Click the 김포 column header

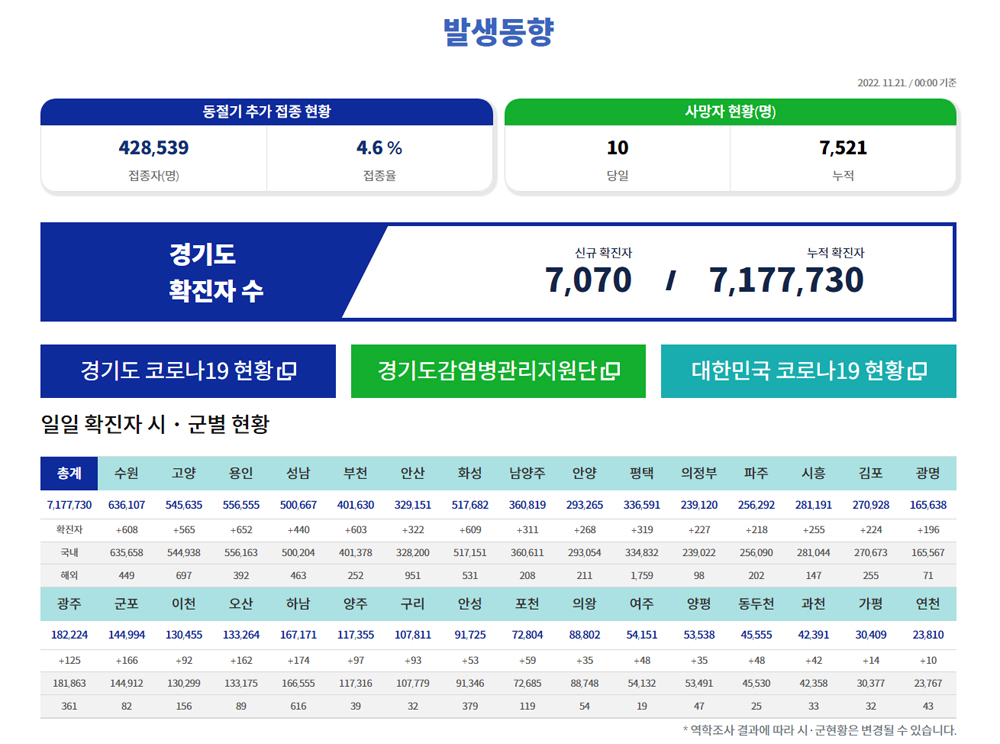coord(871,473)
